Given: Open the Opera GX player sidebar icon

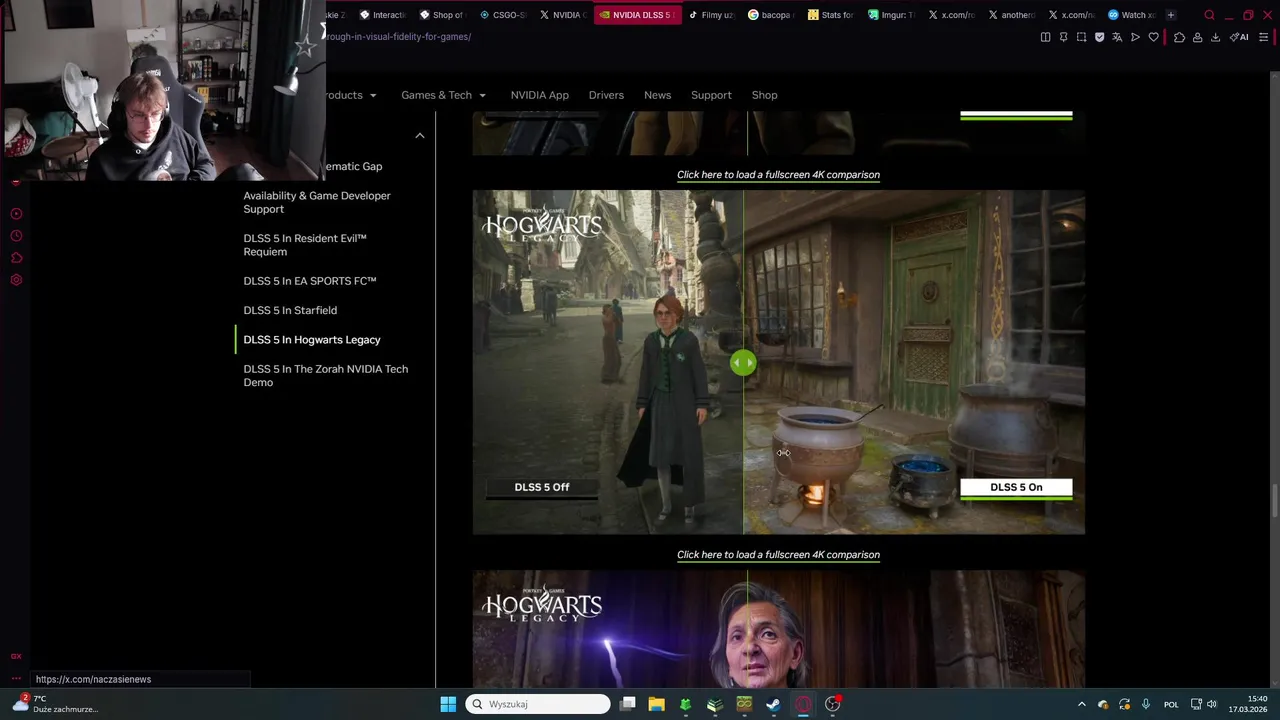Looking at the screenshot, I should tap(16, 214).
